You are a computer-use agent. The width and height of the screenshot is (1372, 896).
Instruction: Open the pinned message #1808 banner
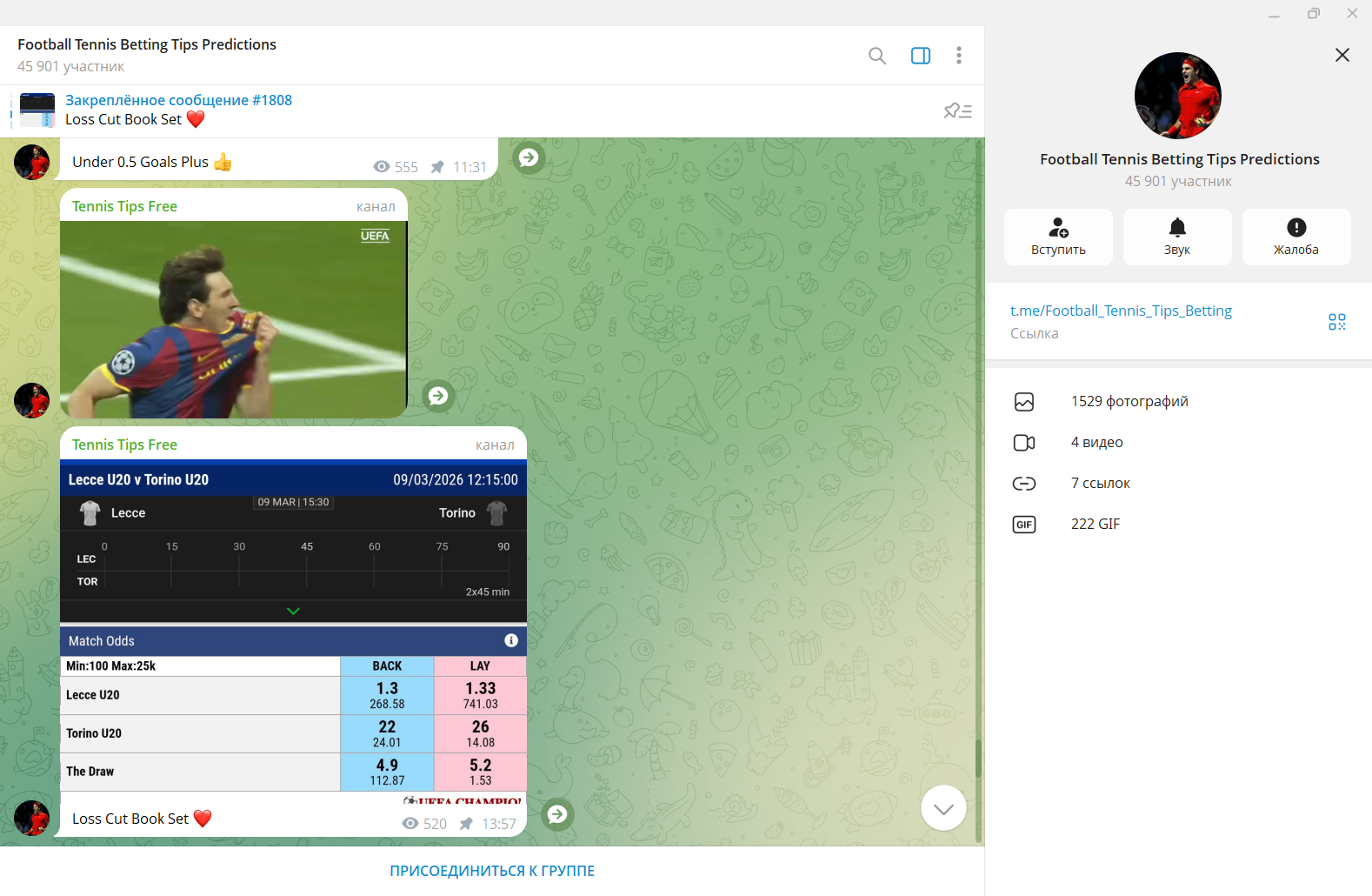pyautogui.click(x=178, y=110)
